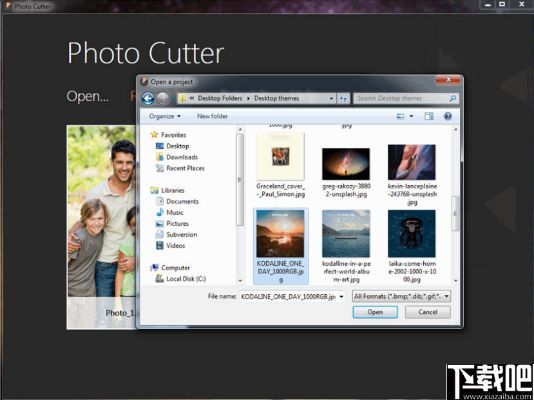Click the navigation pane scroll down arrow
Screen dimensions: 534x400
(x=240, y=281)
